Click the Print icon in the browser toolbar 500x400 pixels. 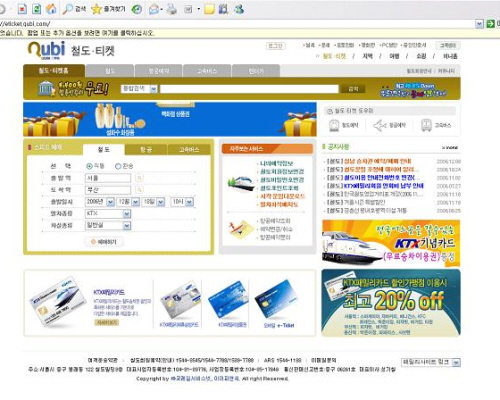tap(172, 9)
